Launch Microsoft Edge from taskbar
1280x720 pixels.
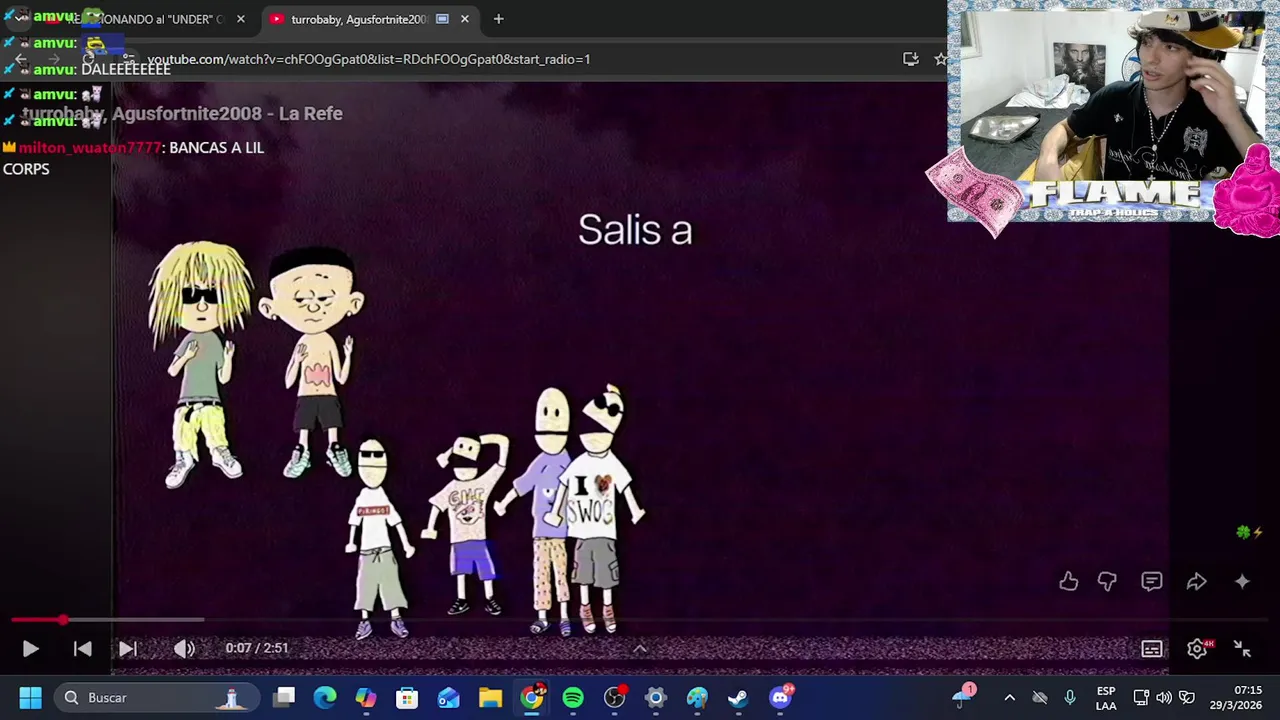point(325,698)
